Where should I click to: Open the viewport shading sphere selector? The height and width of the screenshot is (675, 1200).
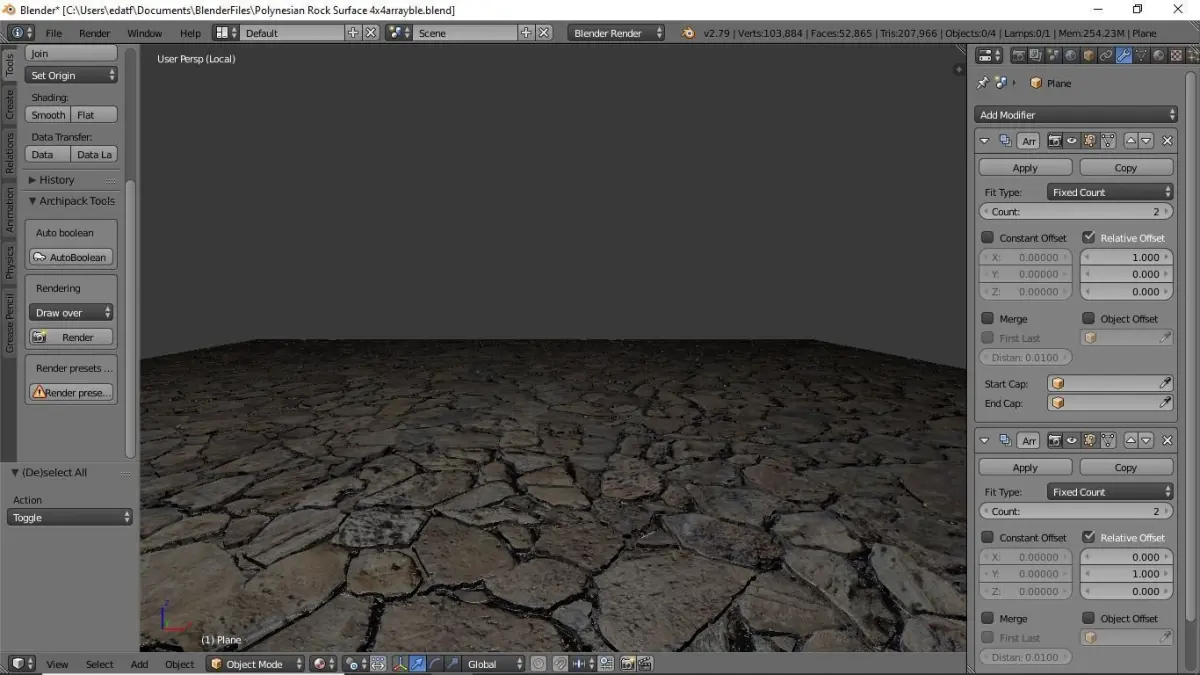pyautogui.click(x=324, y=663)
